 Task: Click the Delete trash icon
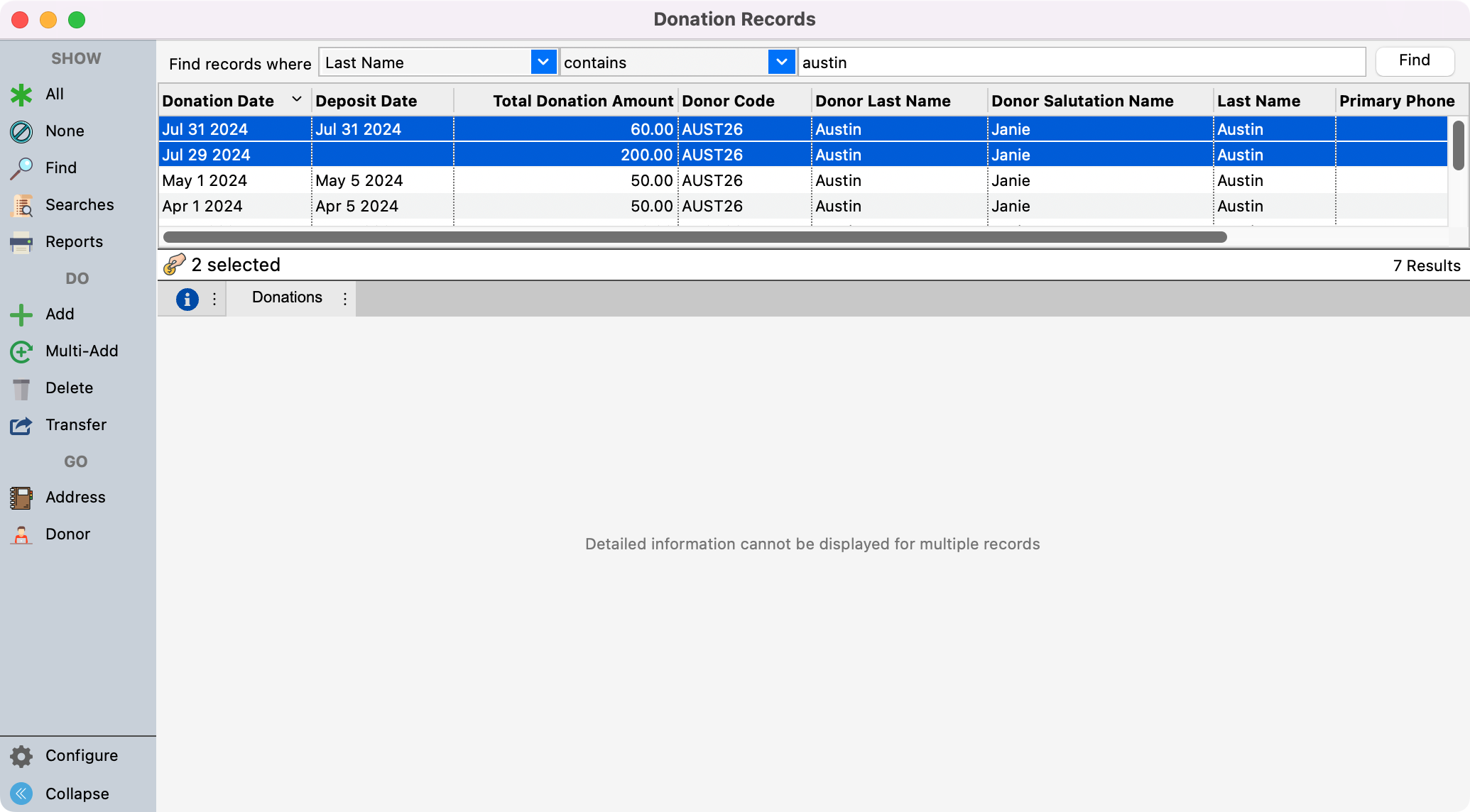(x=21, y=388)
